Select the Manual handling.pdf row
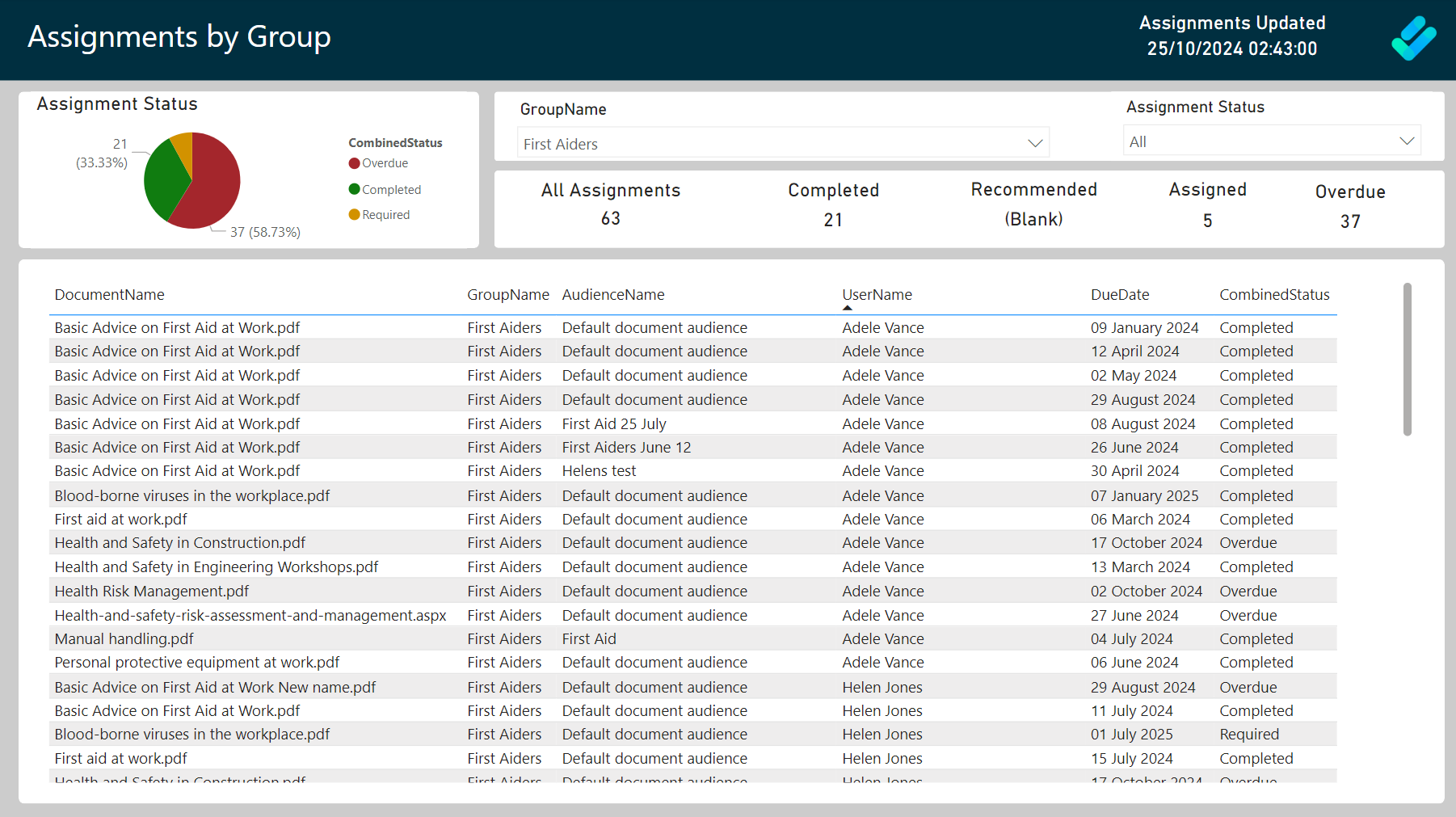 coord(124,639)
